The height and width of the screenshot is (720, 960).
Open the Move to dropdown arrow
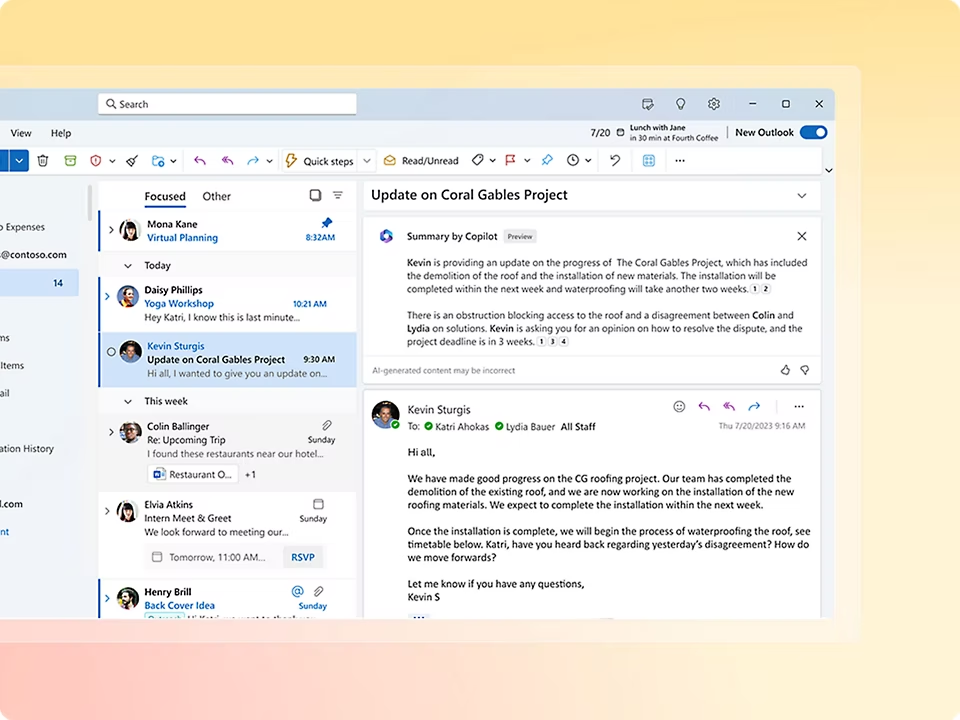point(173,162)
